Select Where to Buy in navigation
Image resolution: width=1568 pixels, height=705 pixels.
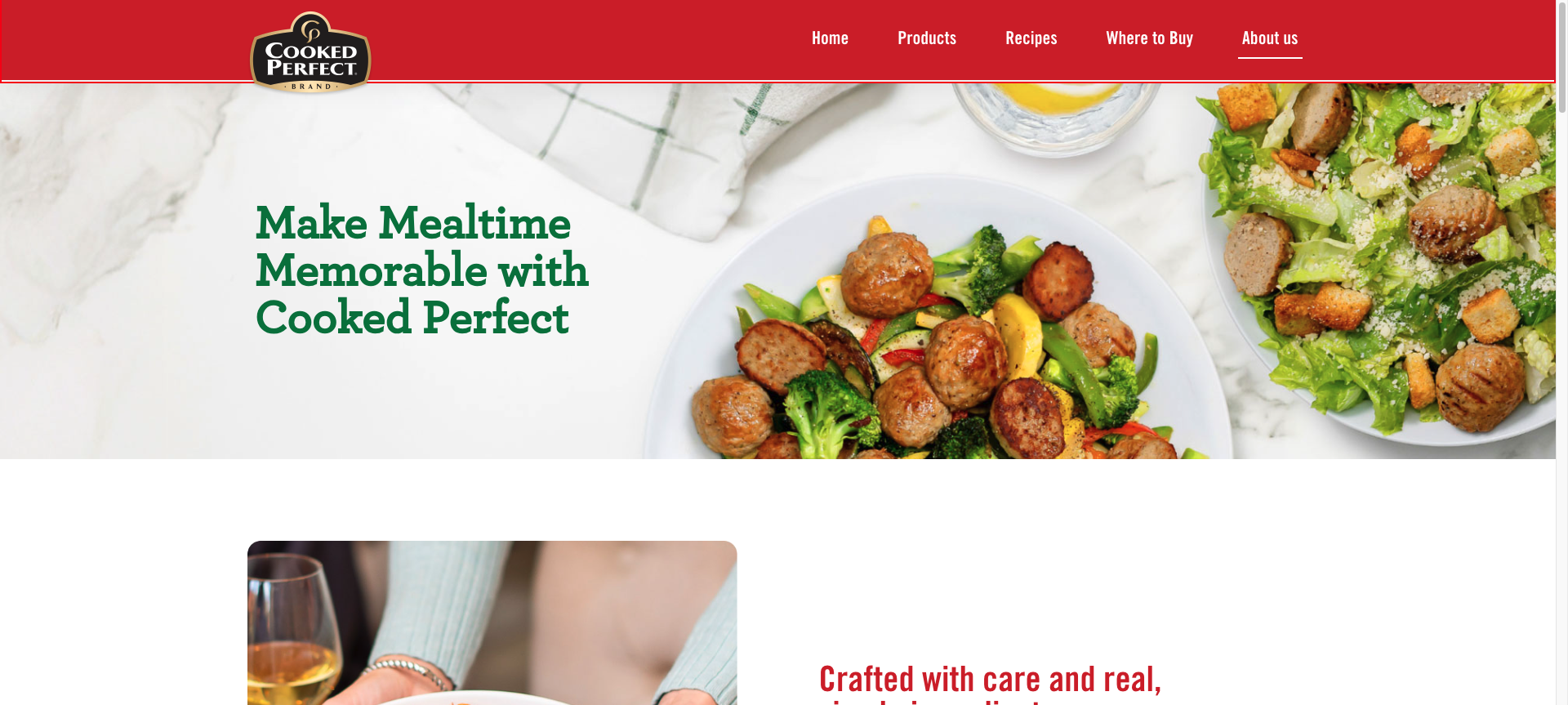(1149, 38)
